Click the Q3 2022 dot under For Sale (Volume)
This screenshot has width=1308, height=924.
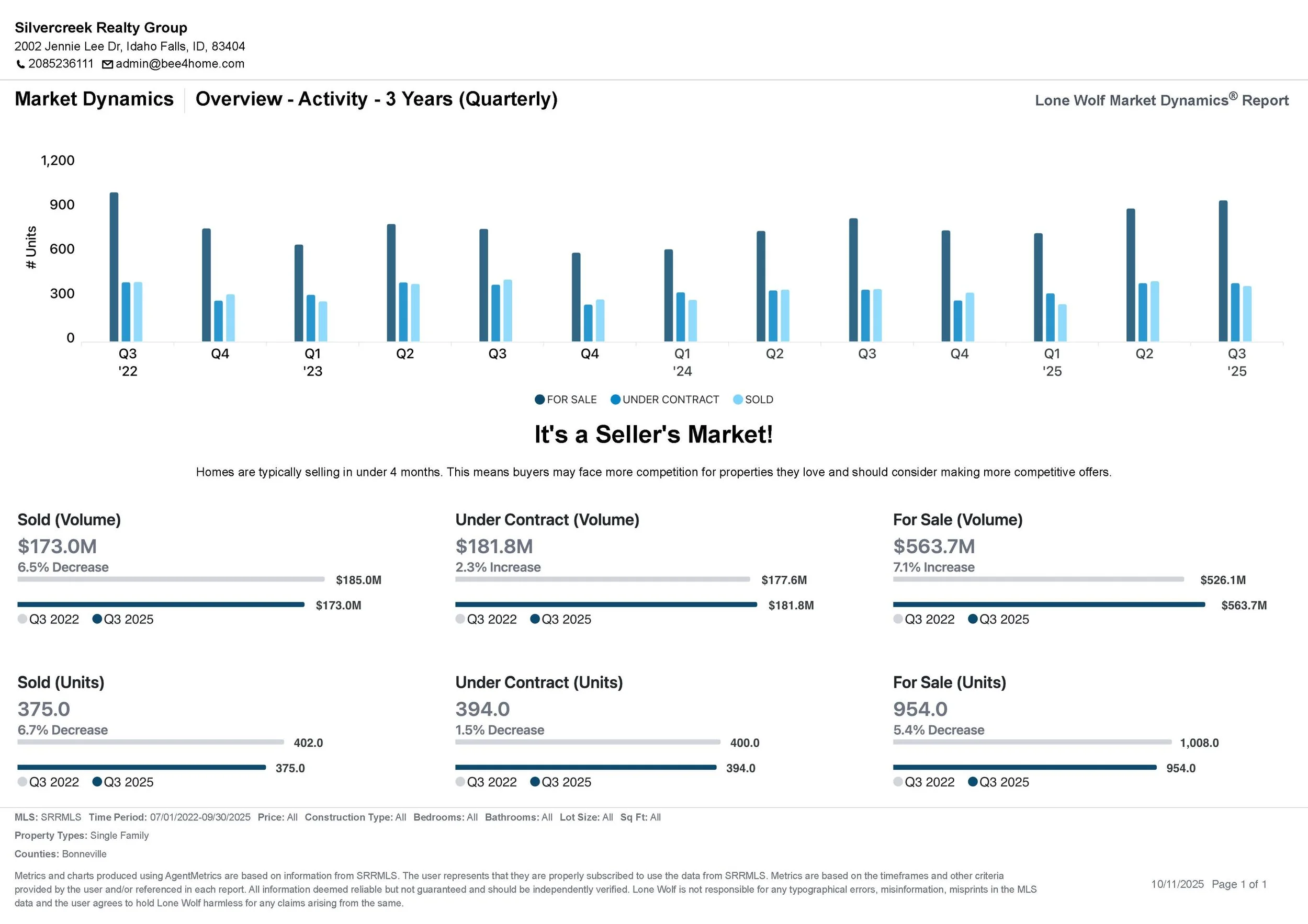tap(898, 619)
